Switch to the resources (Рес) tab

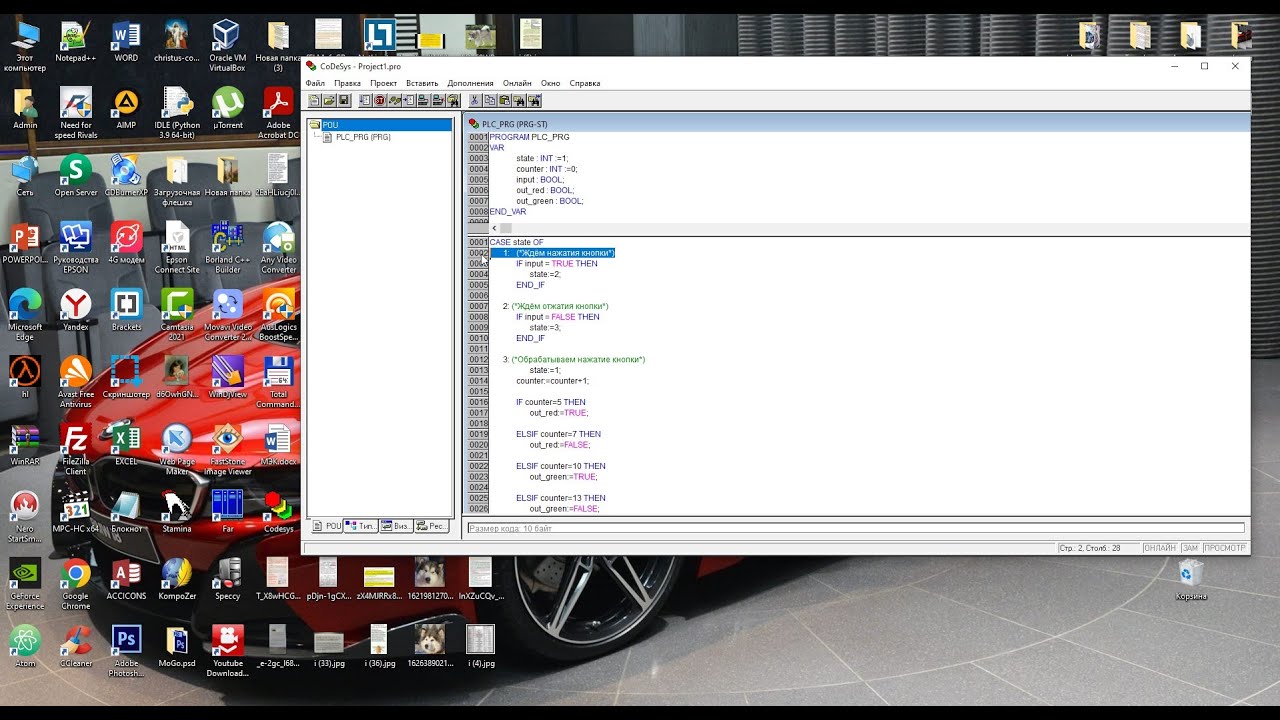tap(432, 526)
